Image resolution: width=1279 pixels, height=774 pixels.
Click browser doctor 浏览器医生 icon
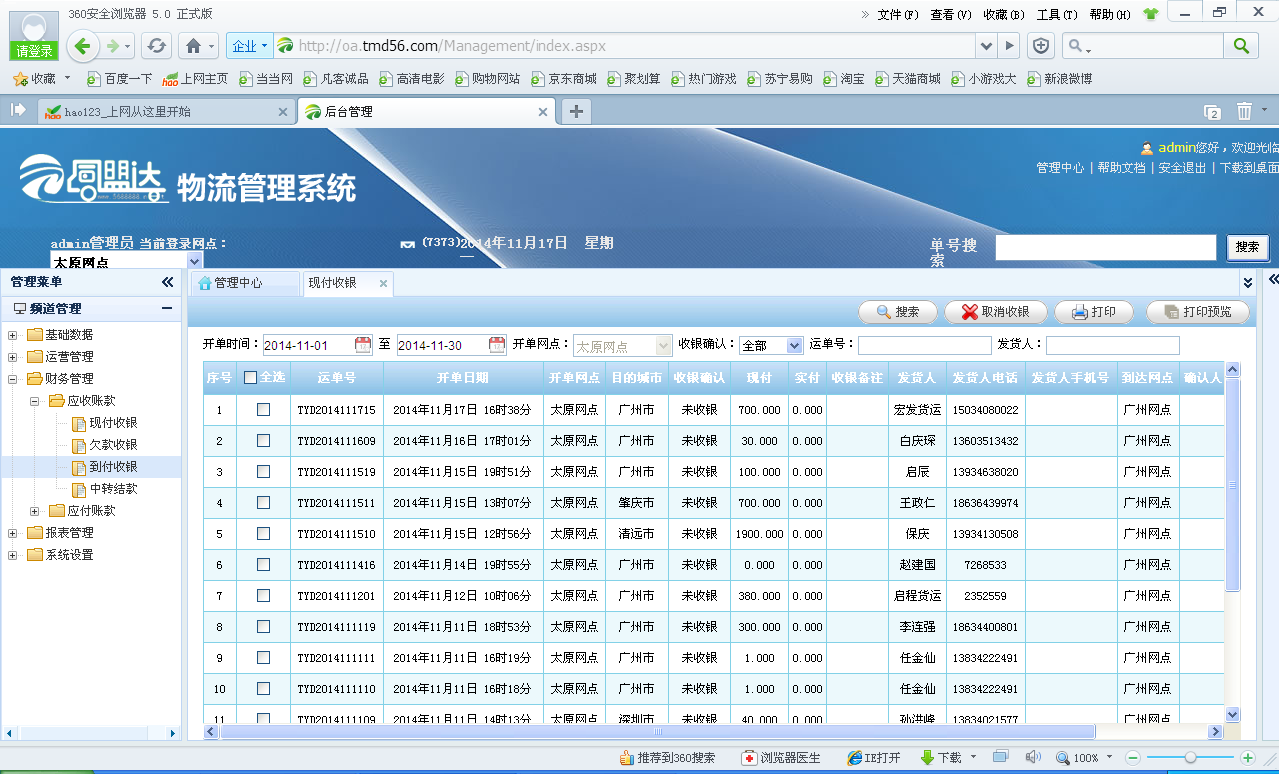tap(748, 758)
